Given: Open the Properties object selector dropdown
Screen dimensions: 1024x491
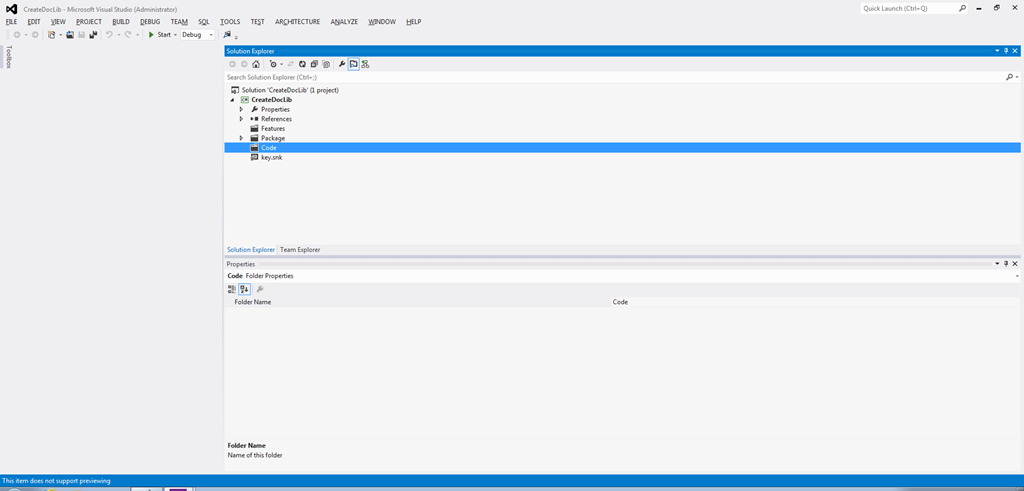Looking at the screenshot, I should [x=1017, y=276].
